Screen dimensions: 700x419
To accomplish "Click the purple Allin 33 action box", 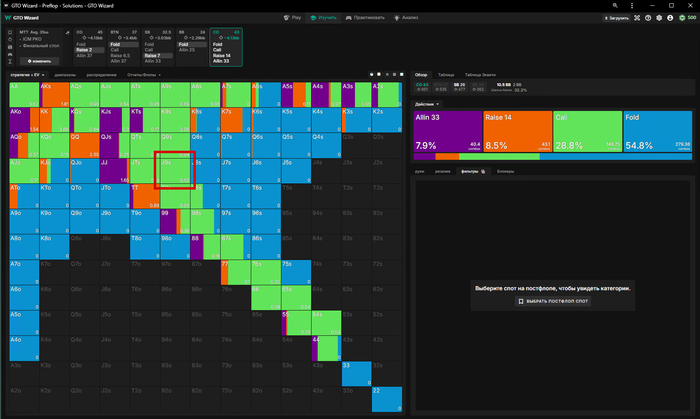I will click(x=448, y=131).
